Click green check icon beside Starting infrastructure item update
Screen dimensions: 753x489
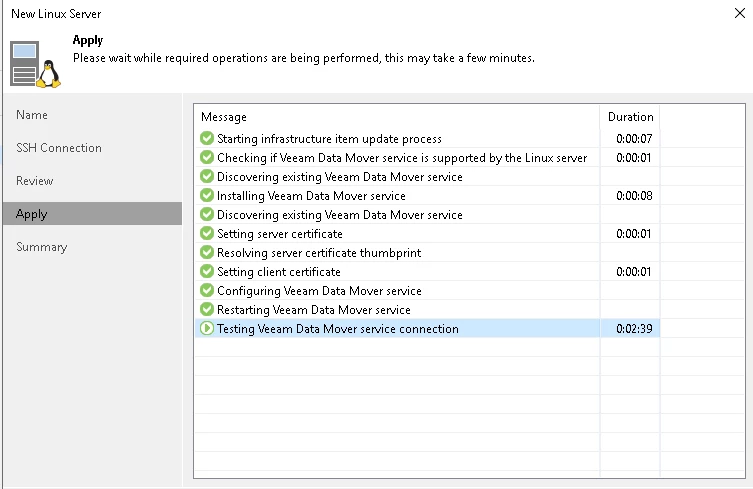[207, 138]
